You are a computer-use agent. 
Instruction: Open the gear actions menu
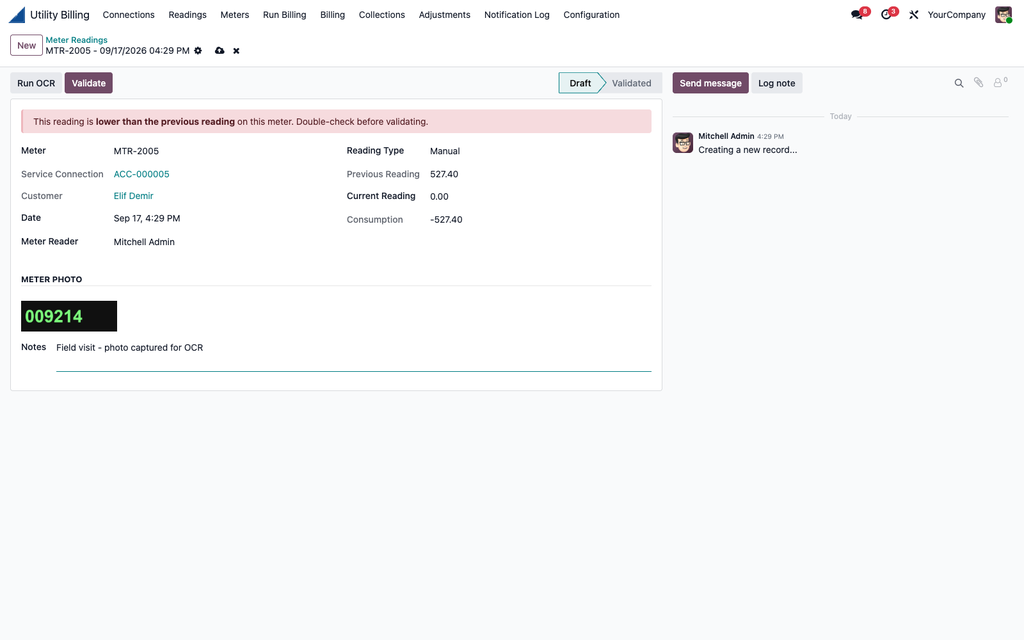click(x=198, y=50)
